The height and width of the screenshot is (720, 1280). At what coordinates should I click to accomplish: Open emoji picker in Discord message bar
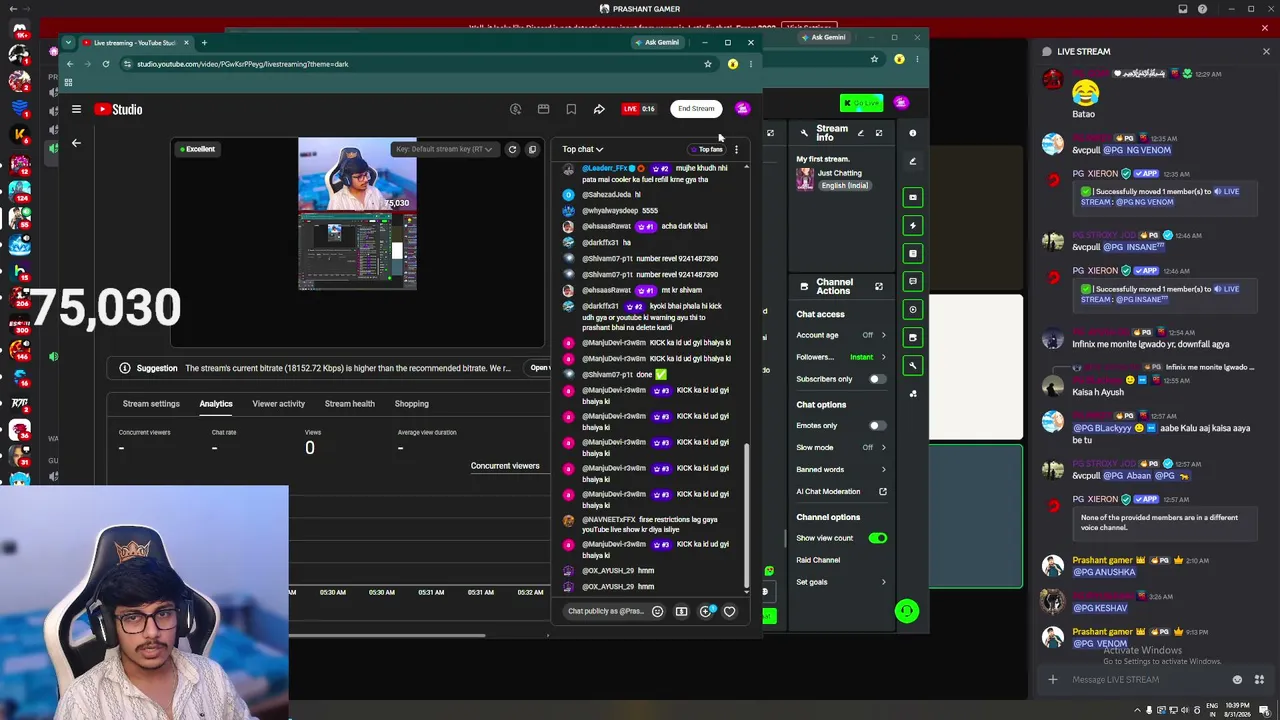click(1237, 680)
